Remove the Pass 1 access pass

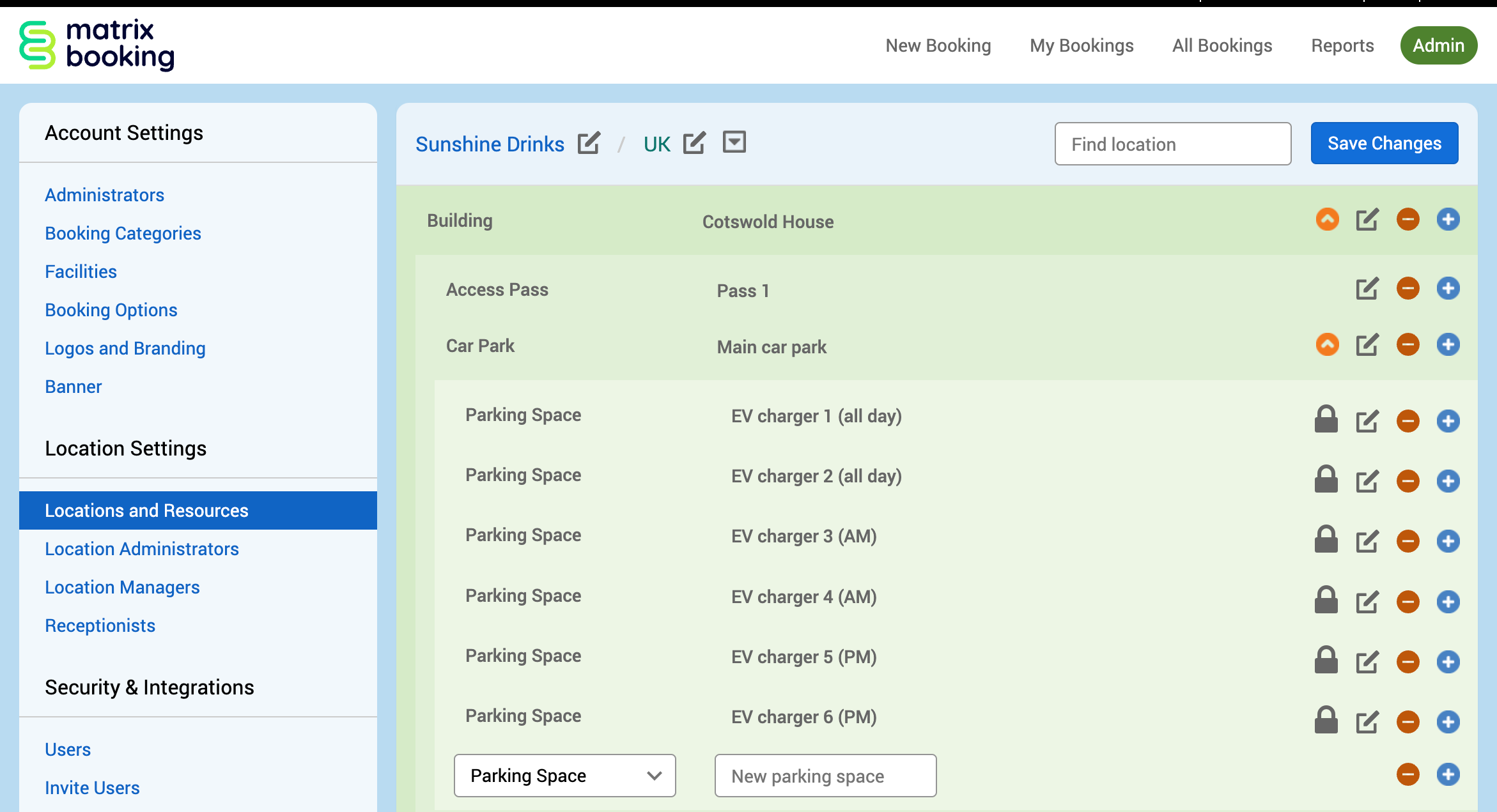[1408, 289]
